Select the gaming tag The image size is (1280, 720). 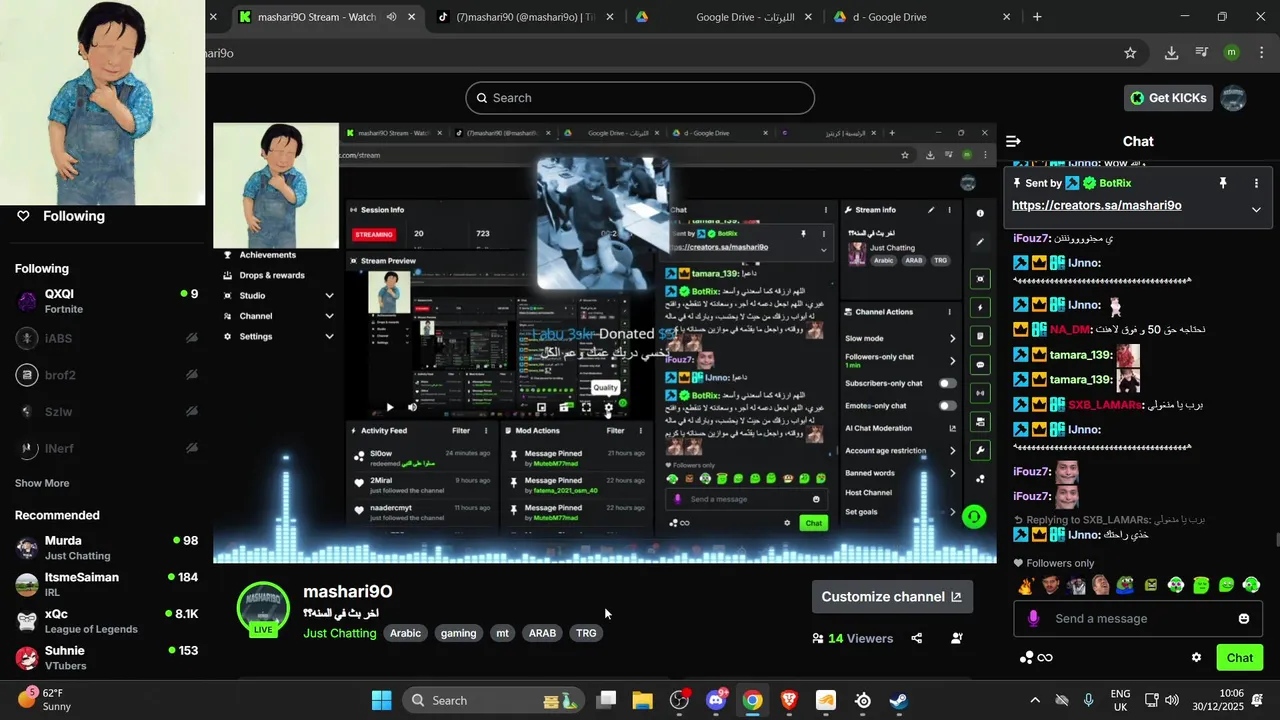tap(458, 633)
